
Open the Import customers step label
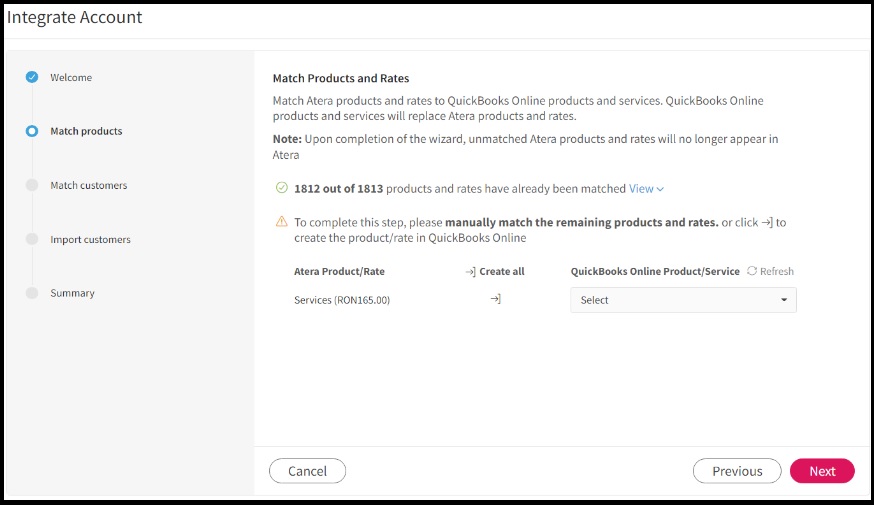90,239
